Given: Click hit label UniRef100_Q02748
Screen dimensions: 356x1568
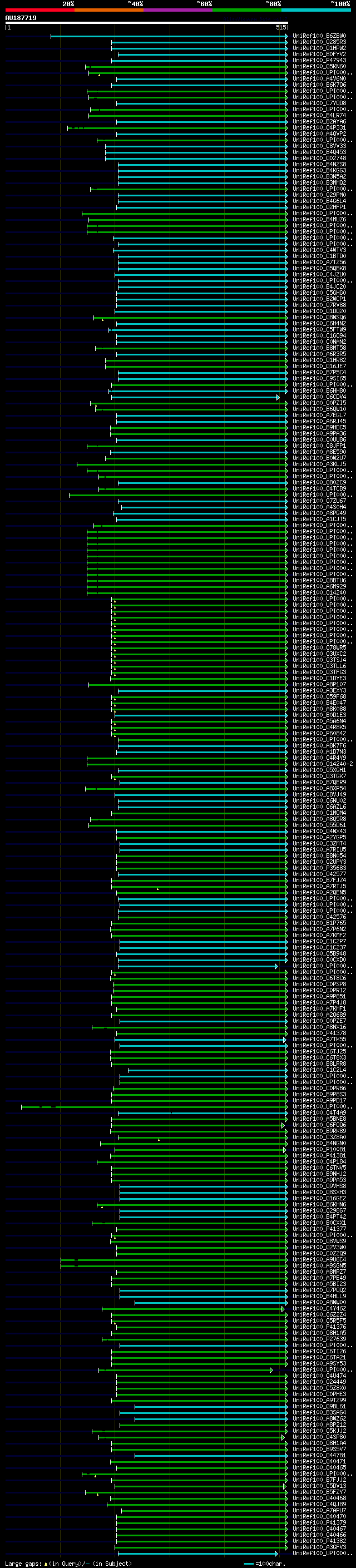Looking at the screenshot, I should coord(319,159).
